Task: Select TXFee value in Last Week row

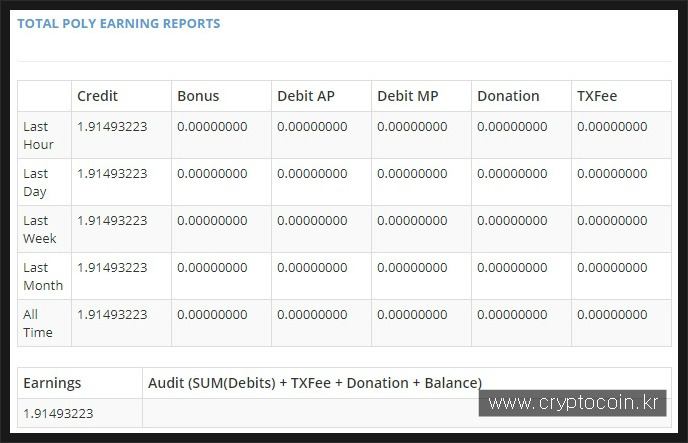Action: coord(612,220)
